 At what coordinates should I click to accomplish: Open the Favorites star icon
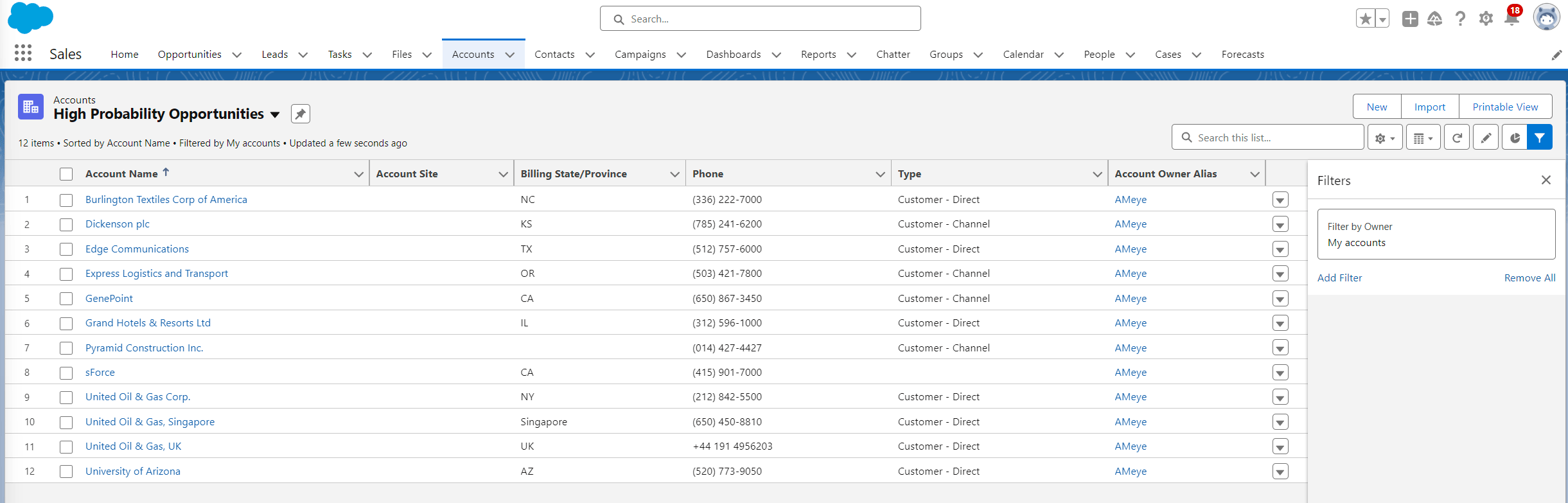(1366, 19)
